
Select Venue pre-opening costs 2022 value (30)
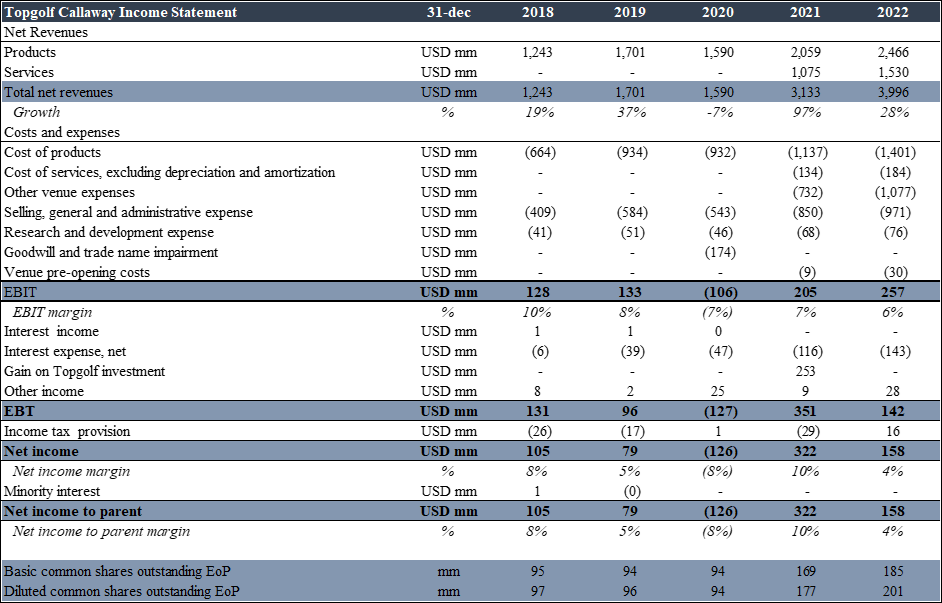tap(896, 272)
